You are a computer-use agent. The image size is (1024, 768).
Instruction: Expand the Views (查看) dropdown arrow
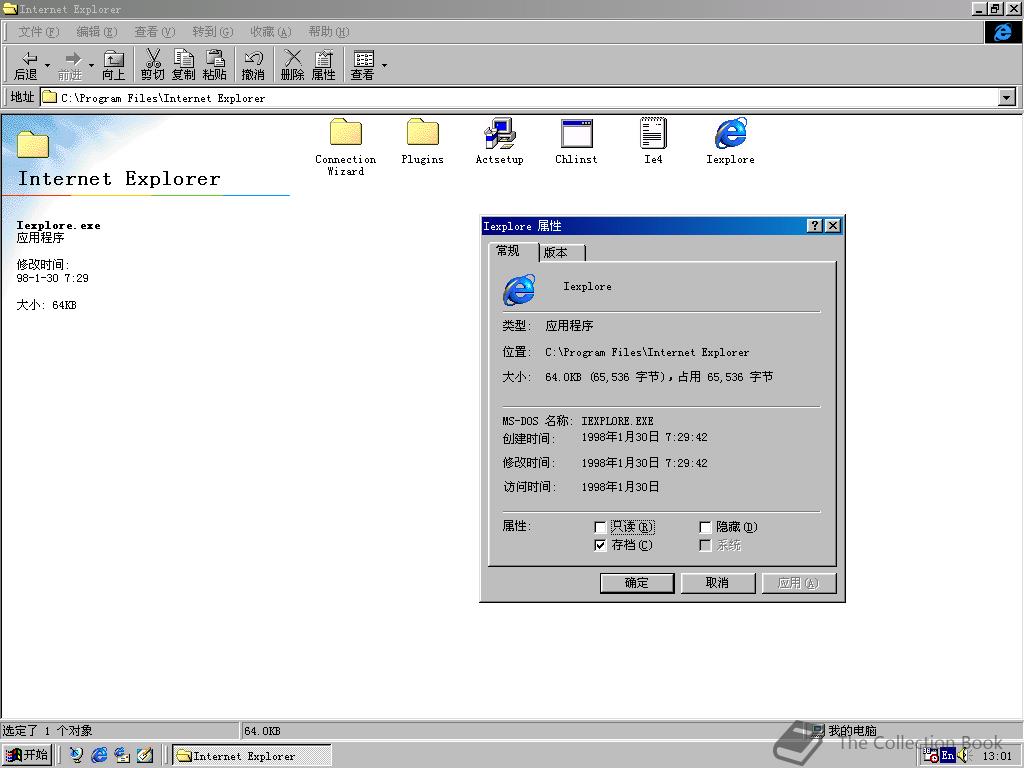coord(384,65)
